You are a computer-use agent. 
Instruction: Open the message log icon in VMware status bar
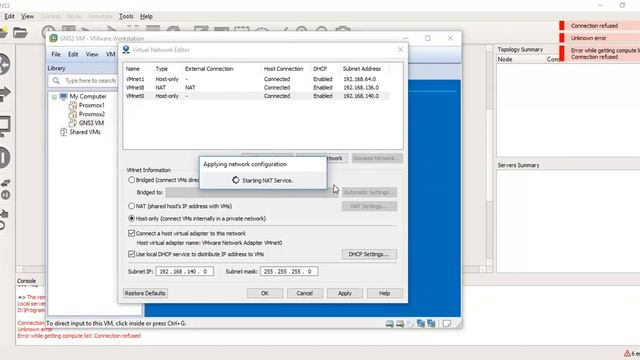[x=447, y=324]
